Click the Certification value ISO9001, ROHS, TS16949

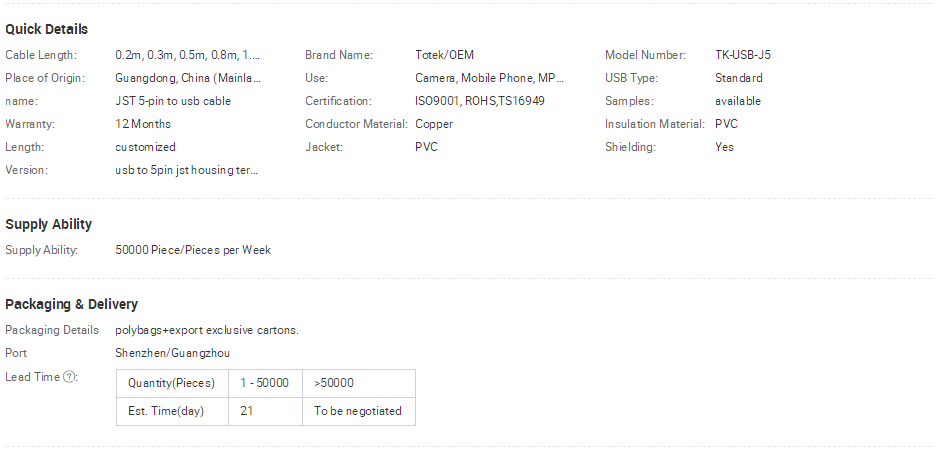pyautogui.click(x=480, y=101)
